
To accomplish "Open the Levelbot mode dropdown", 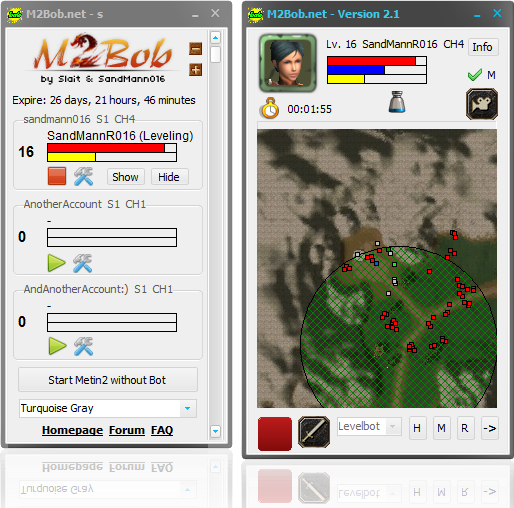I will 369,426.
